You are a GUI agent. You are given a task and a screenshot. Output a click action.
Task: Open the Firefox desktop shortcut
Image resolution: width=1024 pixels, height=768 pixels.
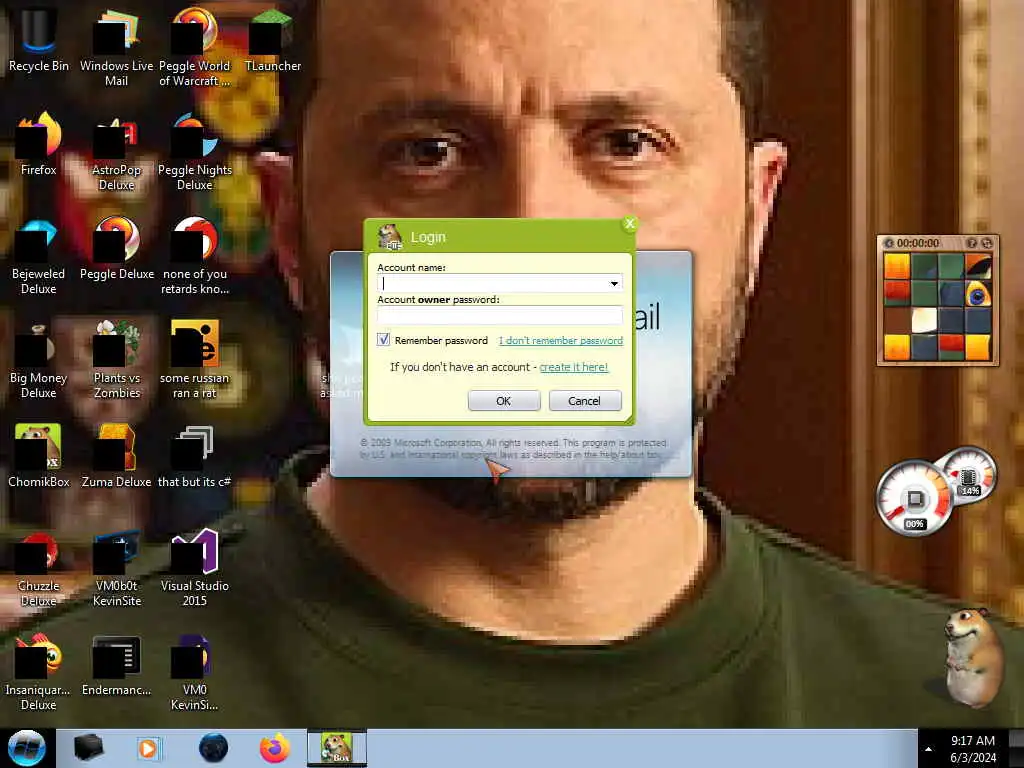coord(38,144)
